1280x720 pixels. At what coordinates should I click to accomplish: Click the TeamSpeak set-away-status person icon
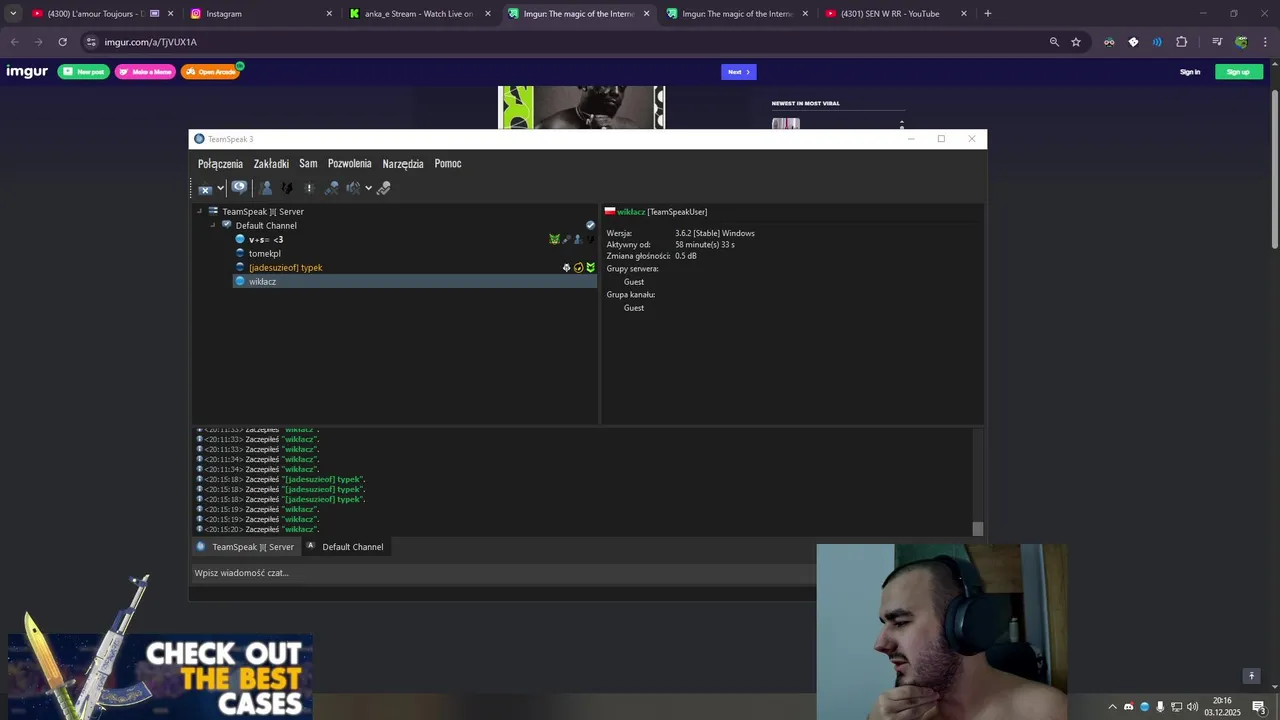pyautogui.click(x=265, y=188)
